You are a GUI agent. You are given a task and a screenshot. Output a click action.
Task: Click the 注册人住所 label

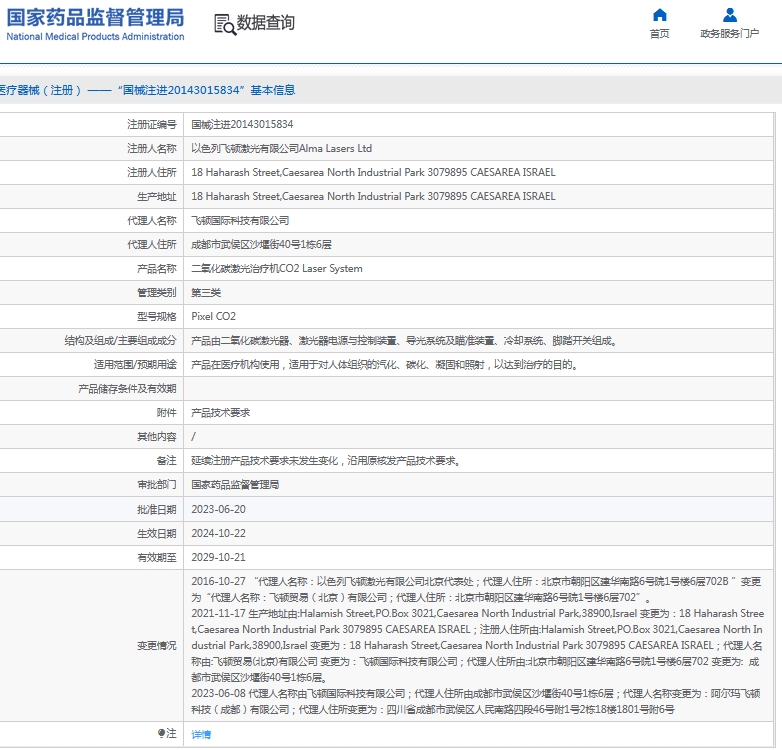[x=152, y=173]
